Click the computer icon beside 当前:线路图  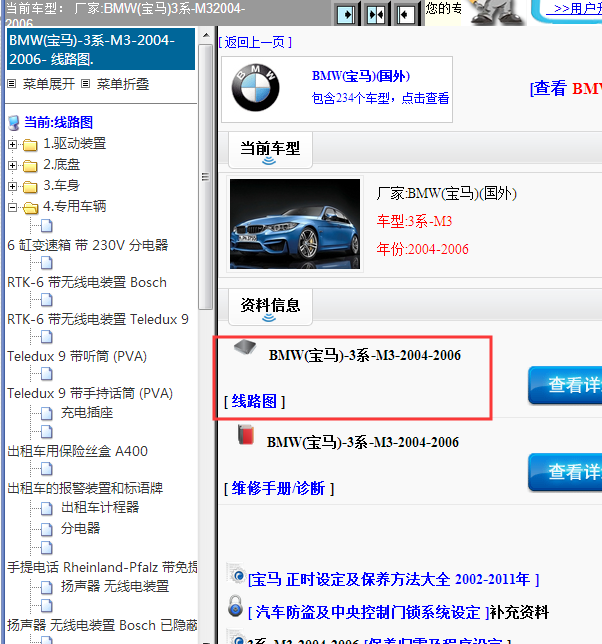pos(14,123)
